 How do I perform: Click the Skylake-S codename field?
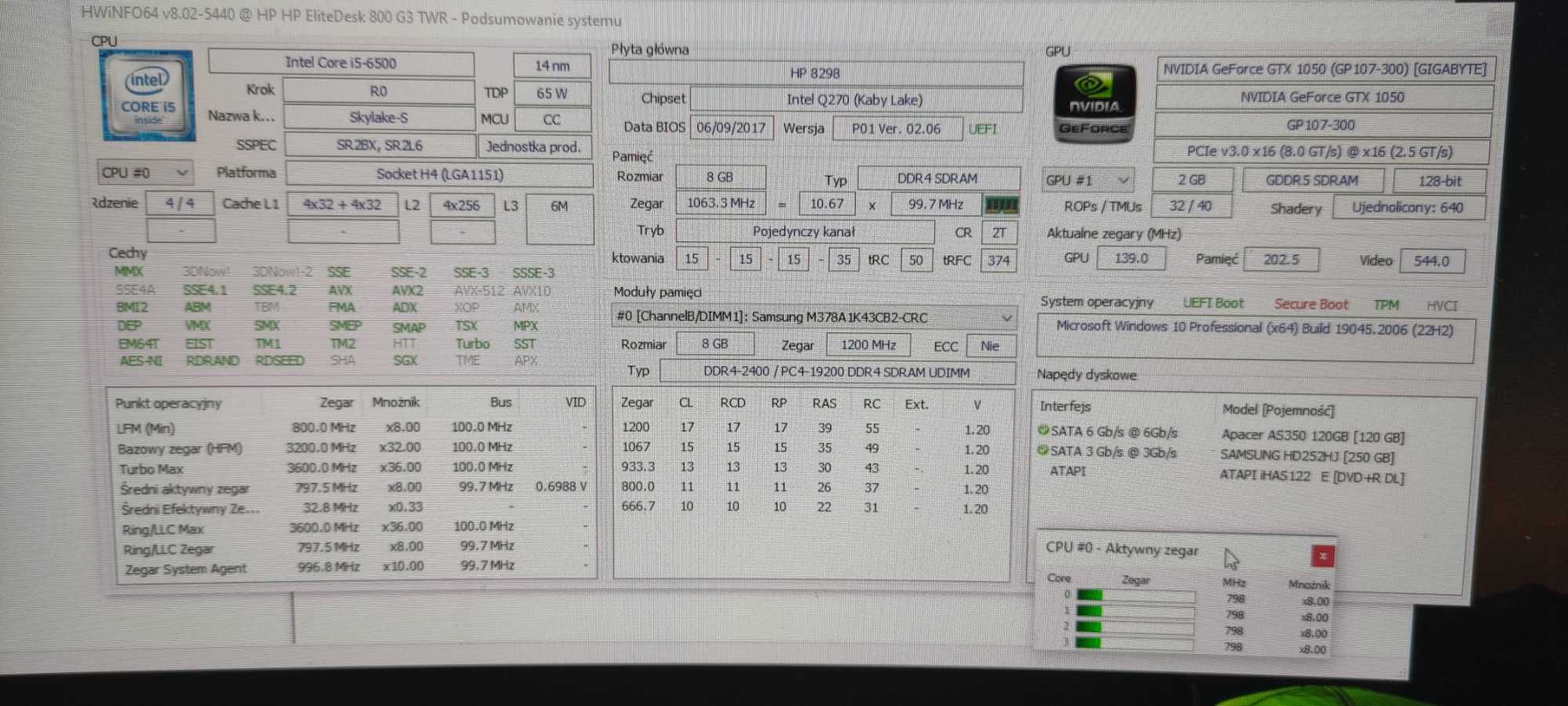(x=379, y=118)
